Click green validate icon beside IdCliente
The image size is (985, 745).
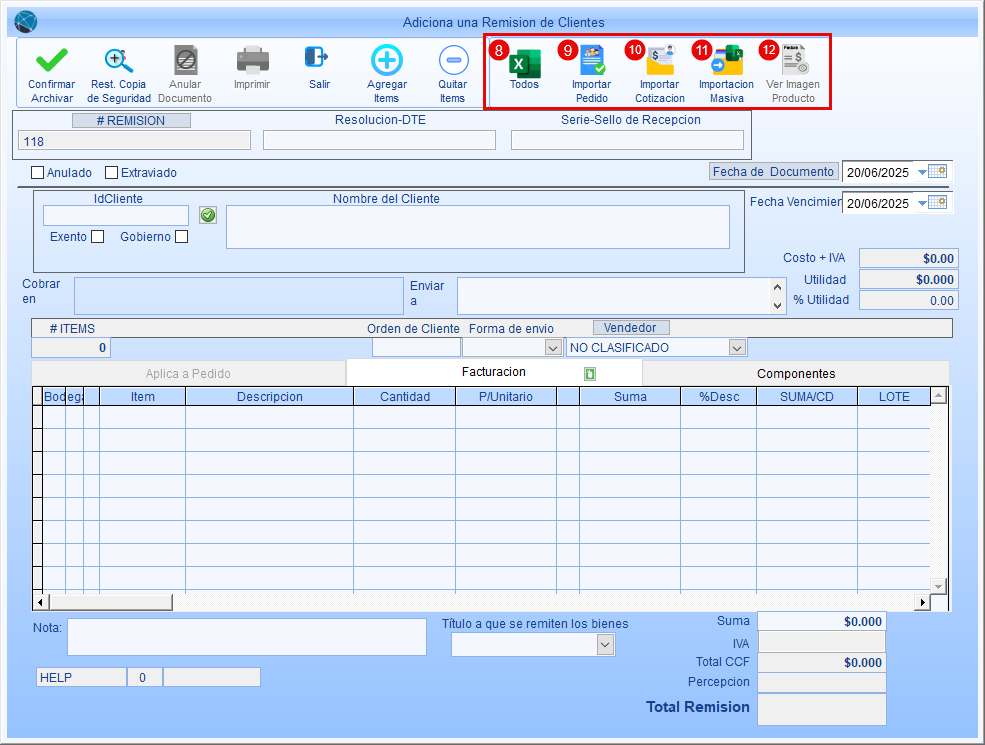[208, 215]
